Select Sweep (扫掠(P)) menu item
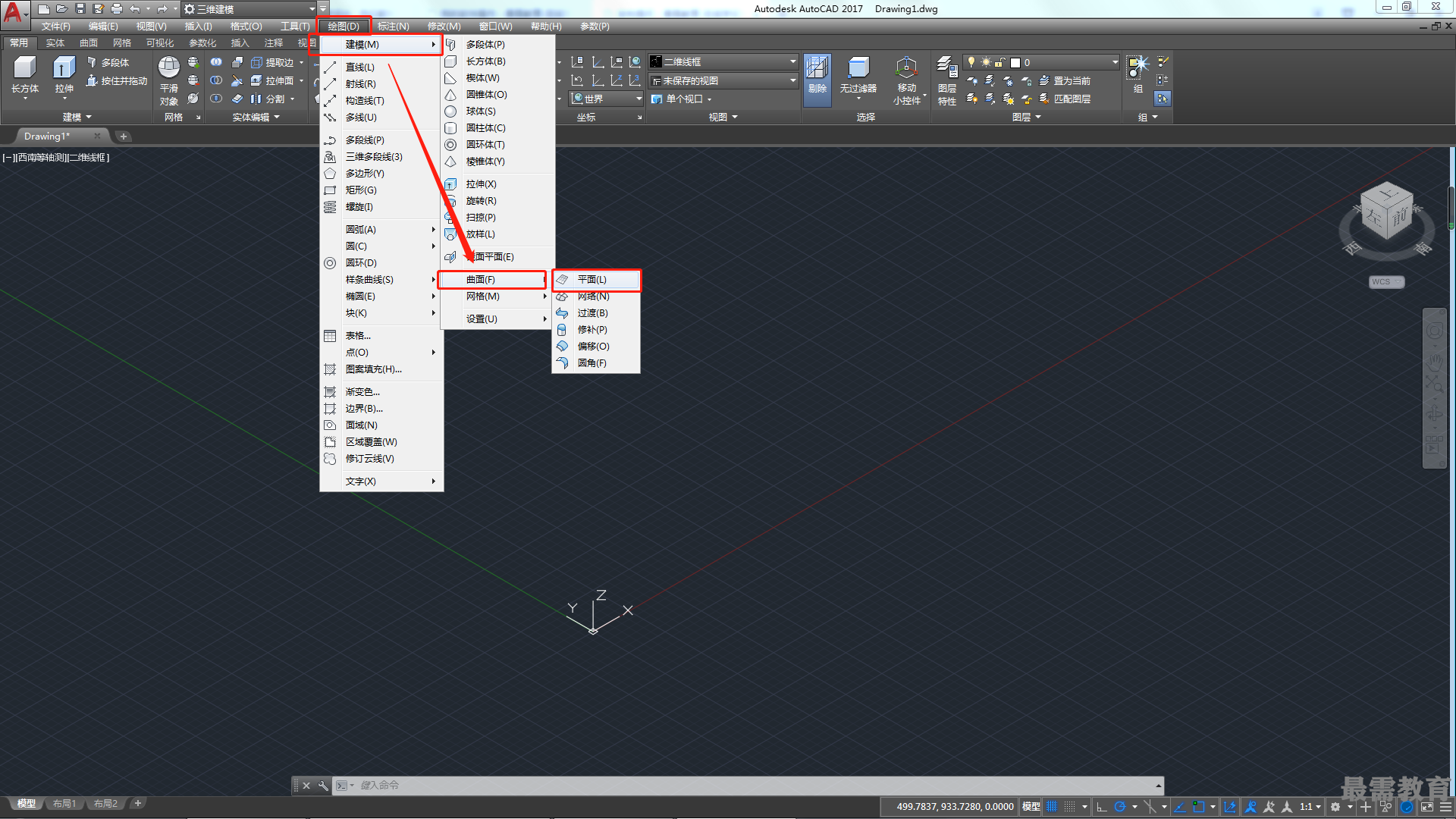Screen dimensions: 1456x819 (x=497, y=218)
